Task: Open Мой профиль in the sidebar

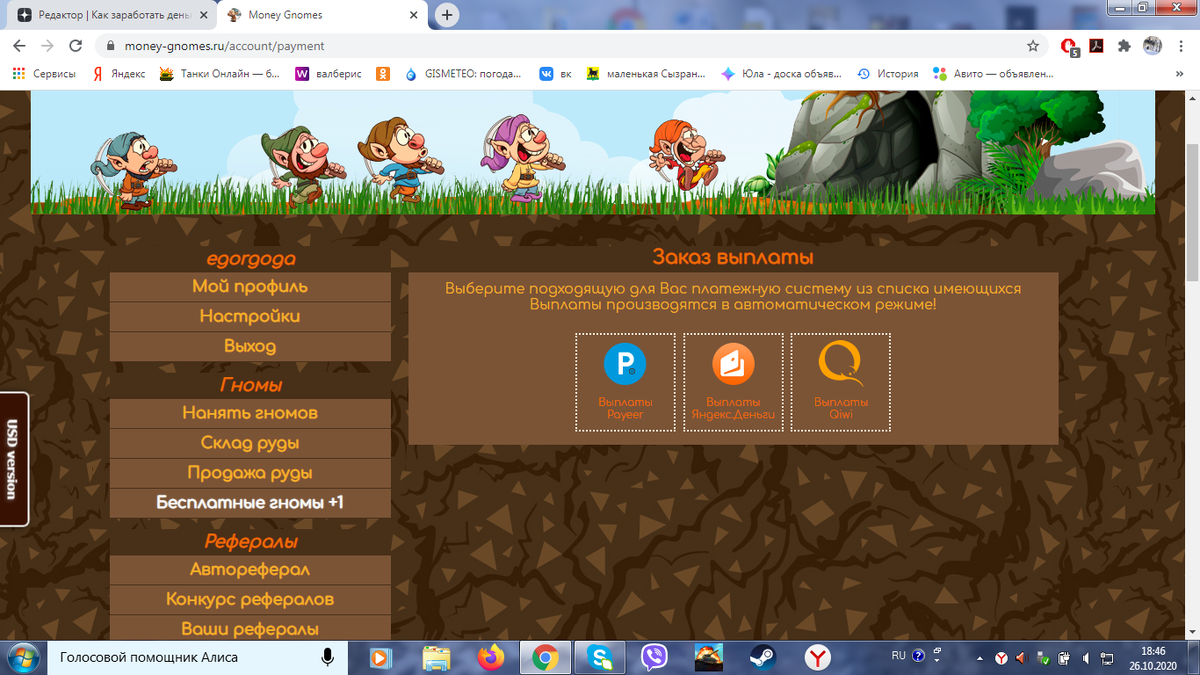Action: coord(250,287)
